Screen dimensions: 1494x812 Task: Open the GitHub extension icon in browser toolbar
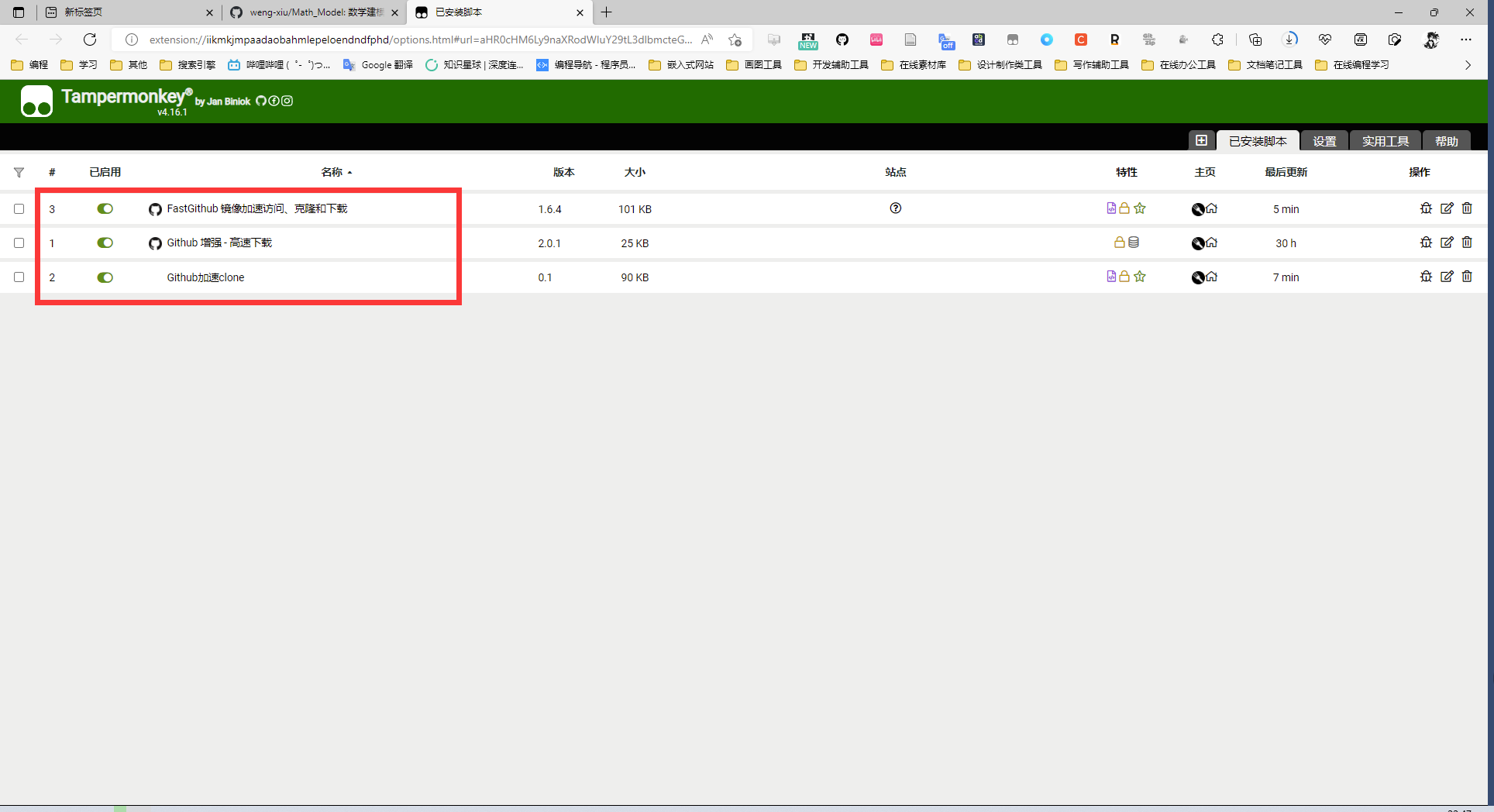pos(842,40)
